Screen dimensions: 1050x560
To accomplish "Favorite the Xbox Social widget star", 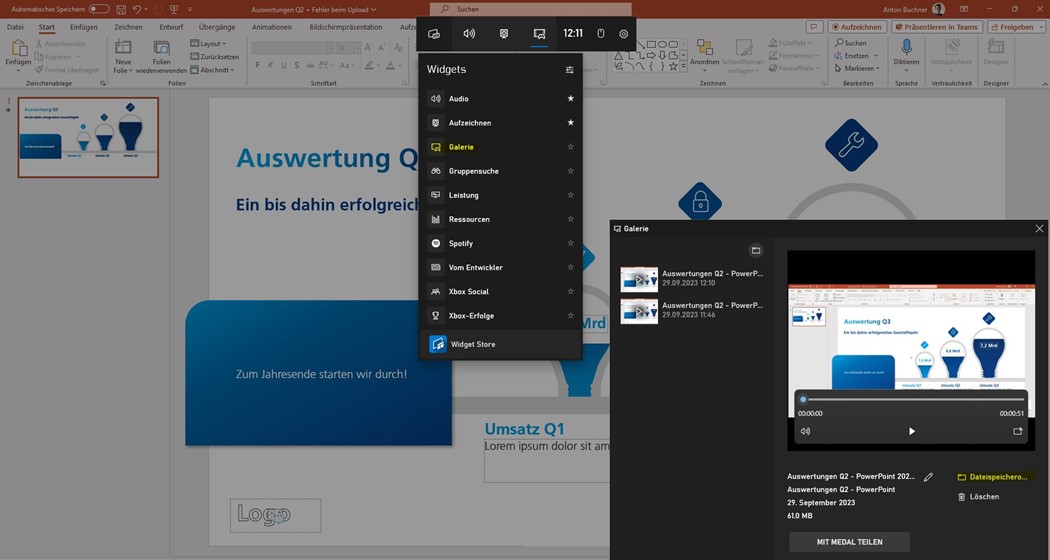I will coord(571,291).
